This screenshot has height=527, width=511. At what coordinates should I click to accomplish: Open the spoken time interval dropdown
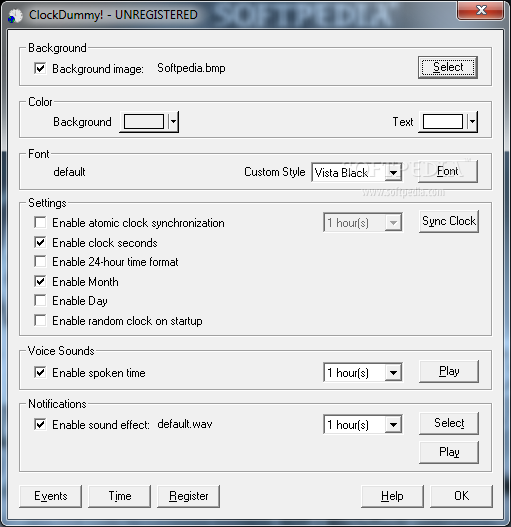pyautogui.click(x=393, y=372)
